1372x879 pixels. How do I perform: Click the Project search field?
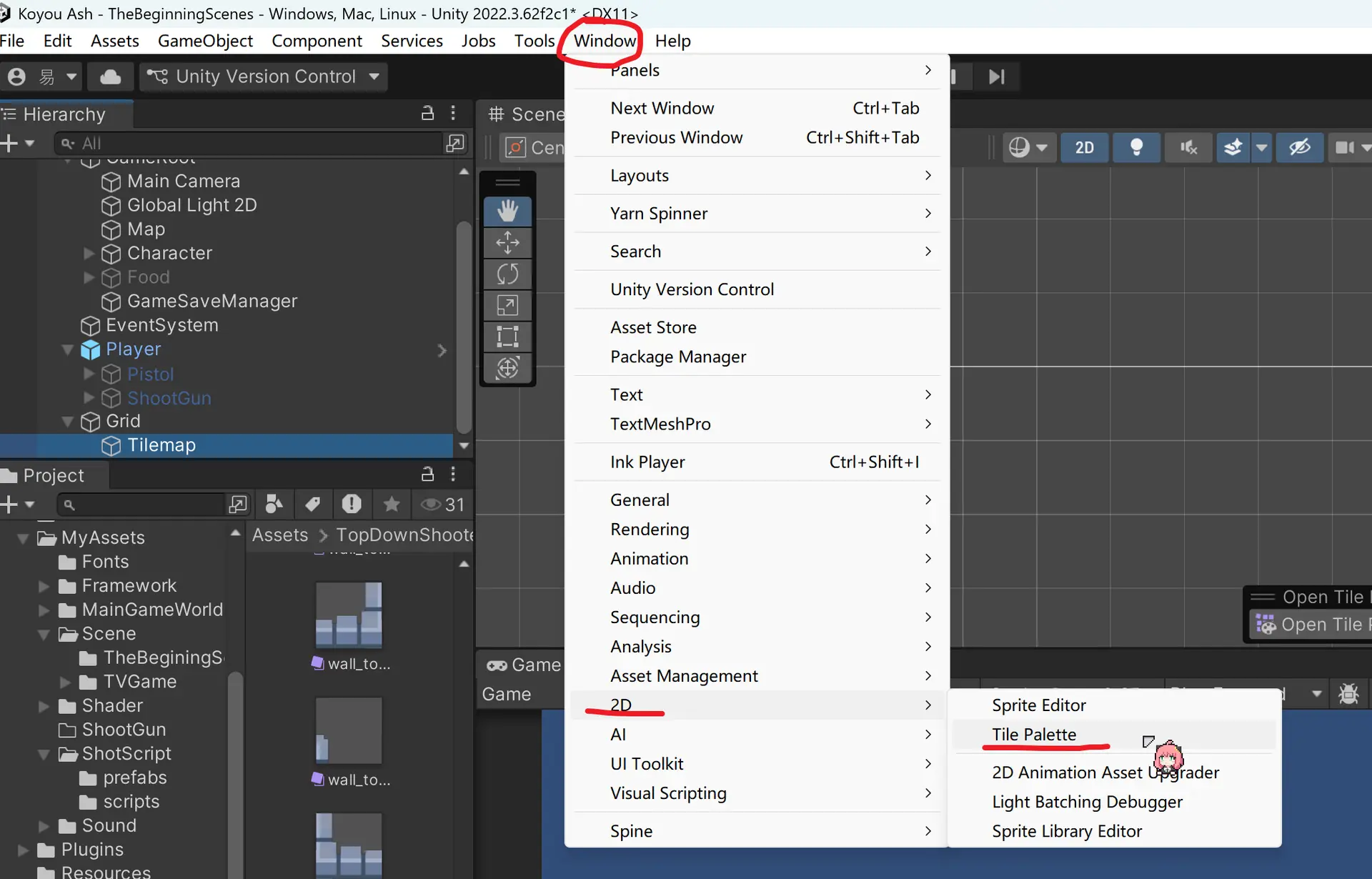tap(141, 505)
